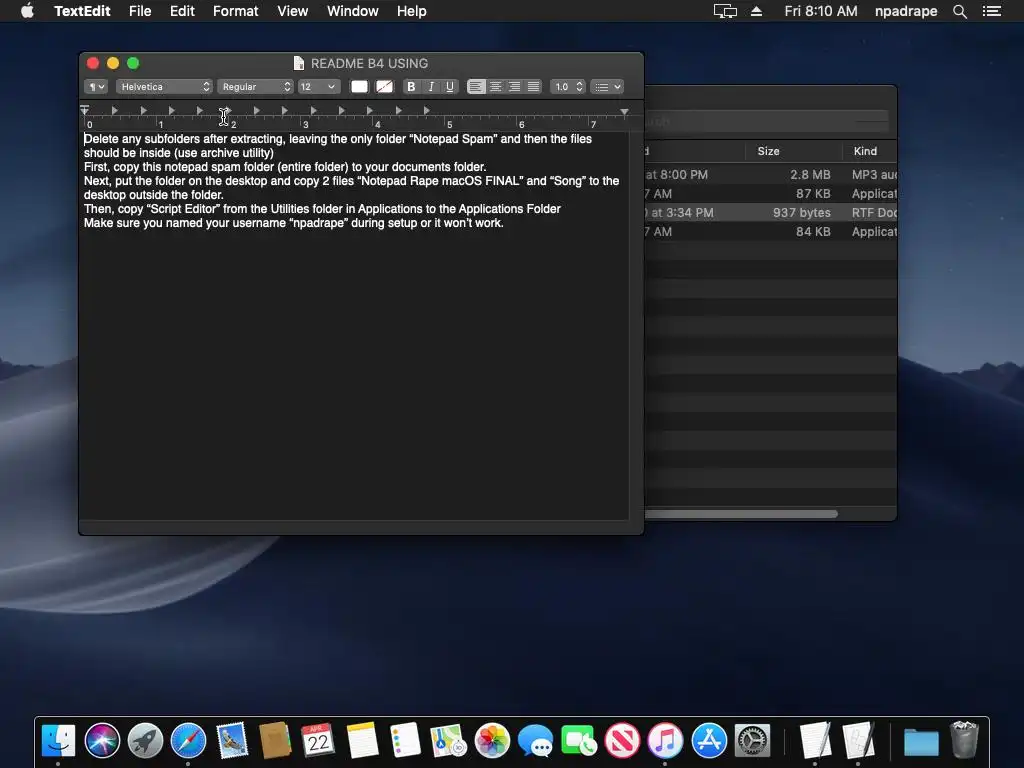
Task: Open the Apple menu
Action: coord(27,11)
